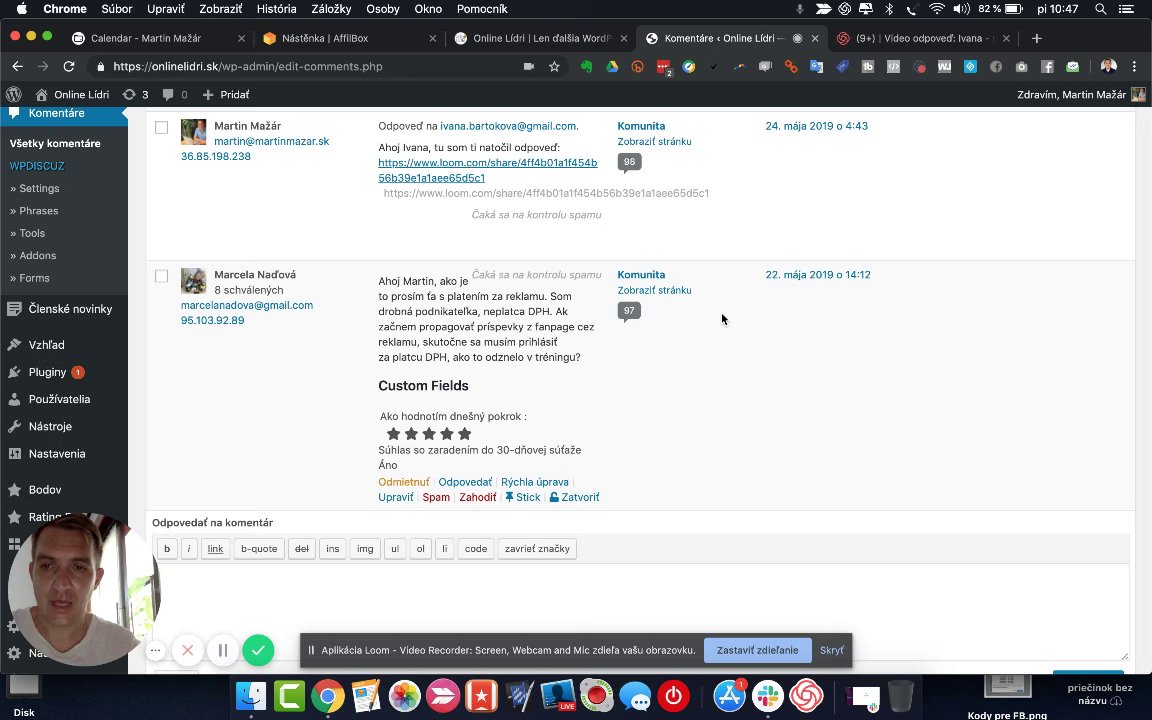Click the Bluetooth icon in menu bar
Screen dimensions: 1152x720
888,9
